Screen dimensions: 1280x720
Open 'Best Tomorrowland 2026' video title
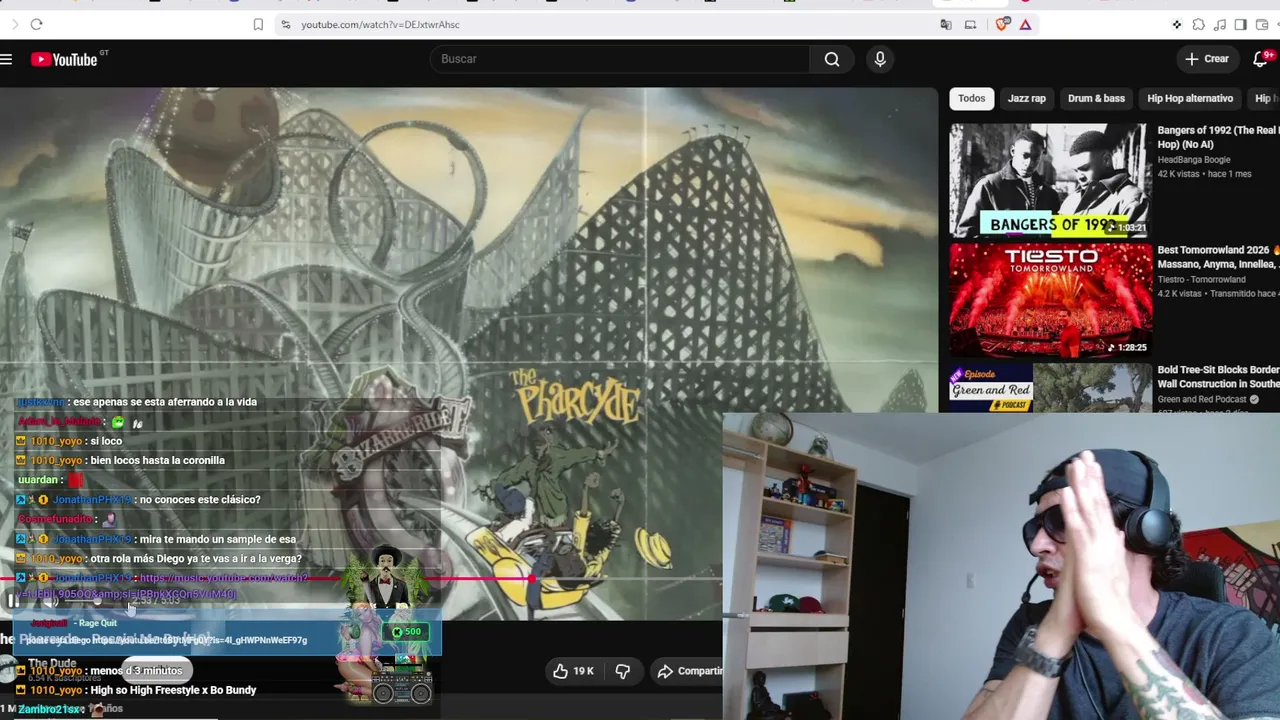tap(1218, 257)
